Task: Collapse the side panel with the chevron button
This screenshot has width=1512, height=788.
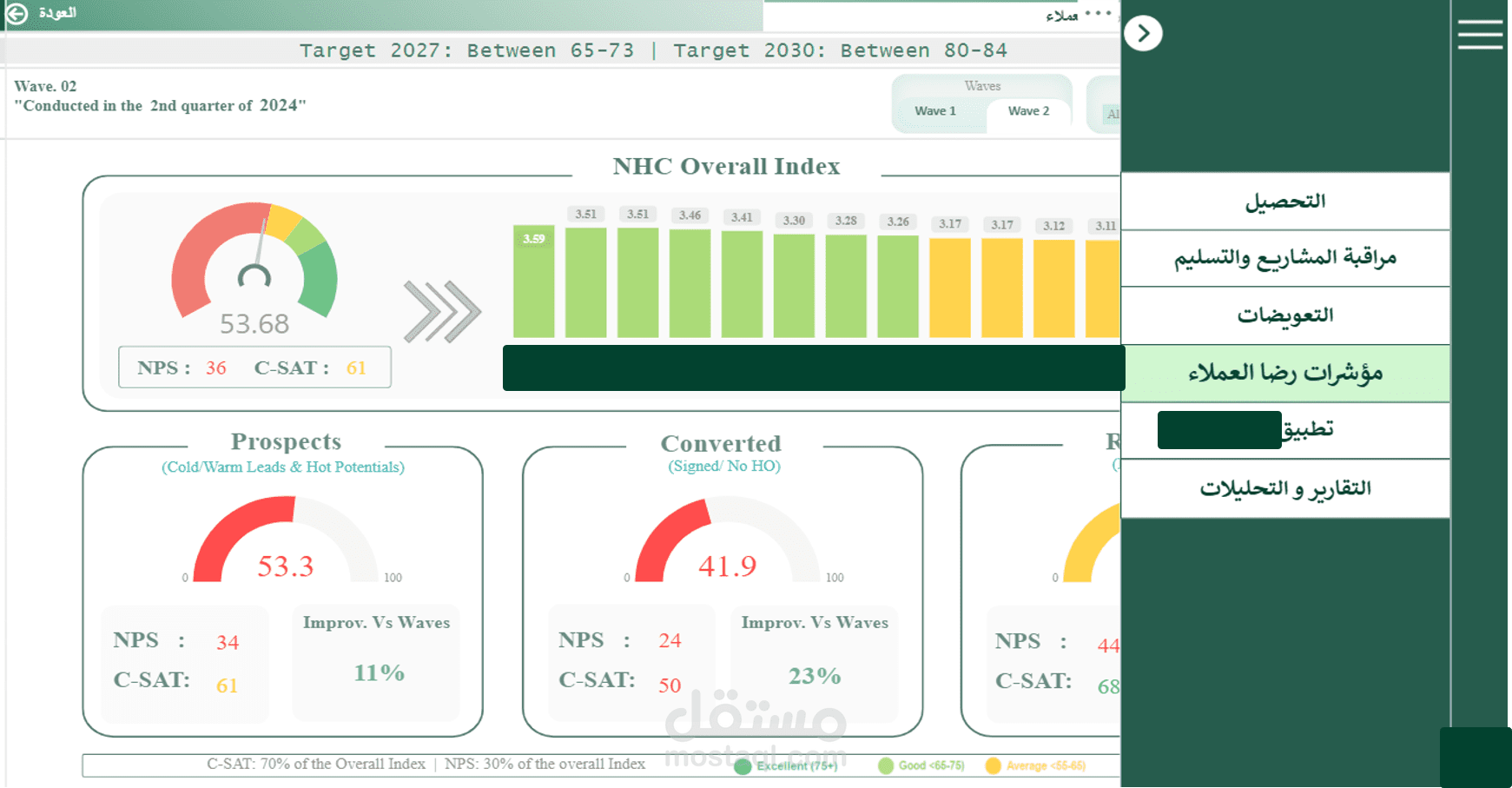Action: 1143,33
